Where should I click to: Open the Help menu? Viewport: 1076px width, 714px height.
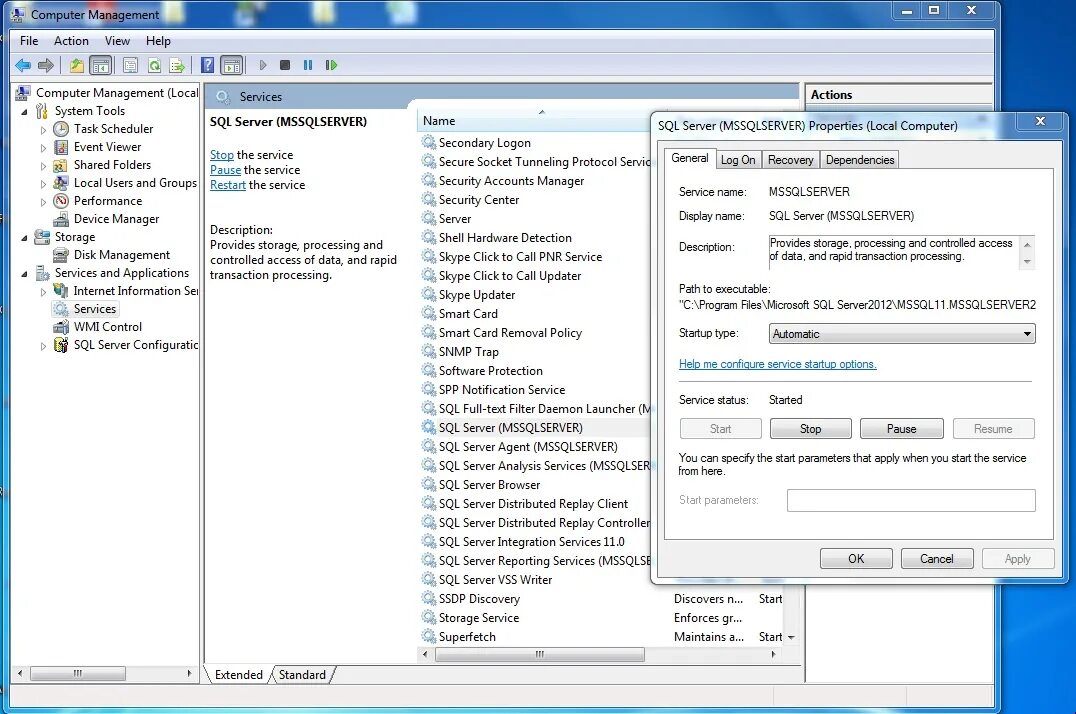coord(158,41)
